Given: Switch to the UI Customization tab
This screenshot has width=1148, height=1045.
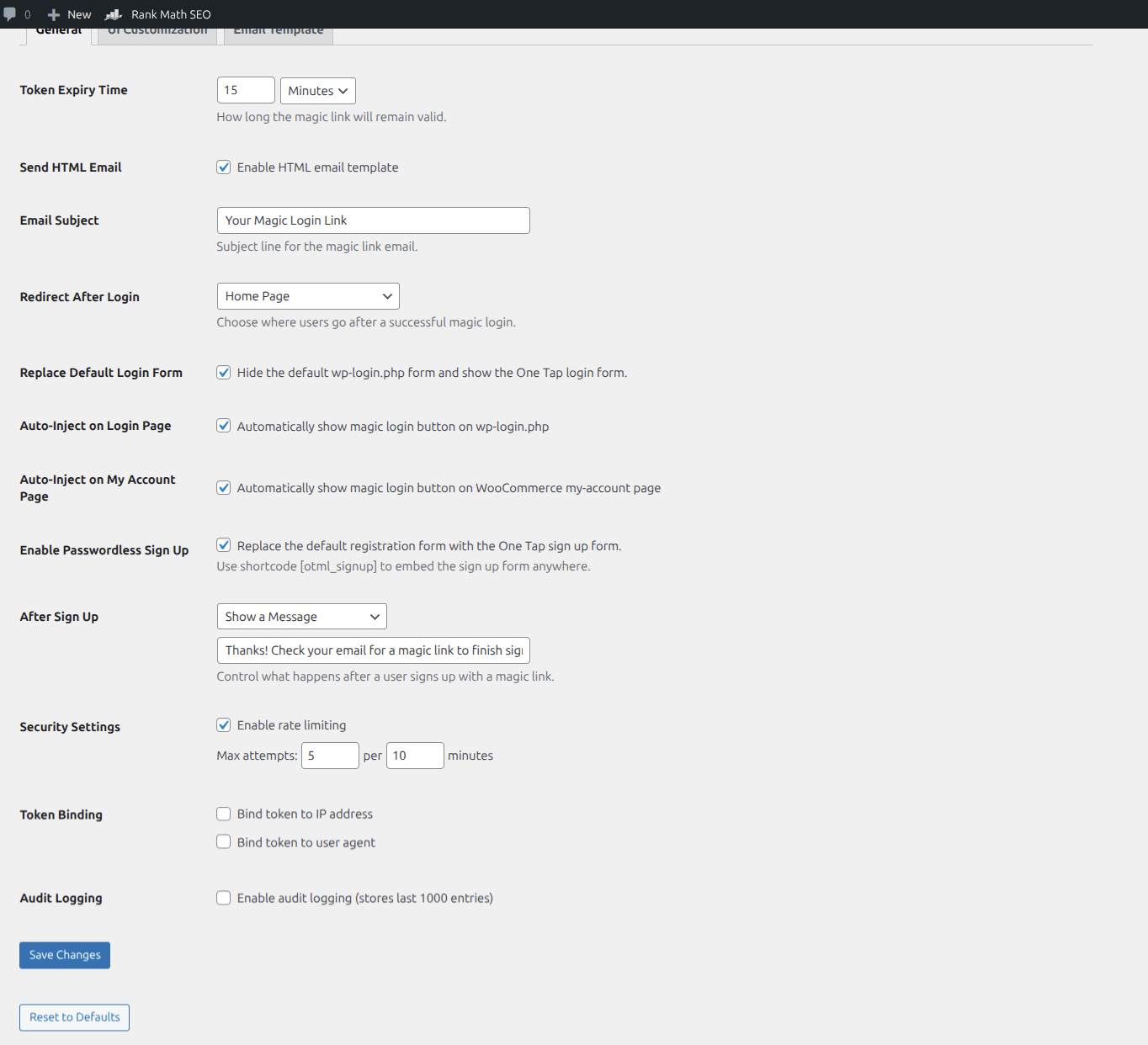Looking at the screenshot, I should [157, 29].
